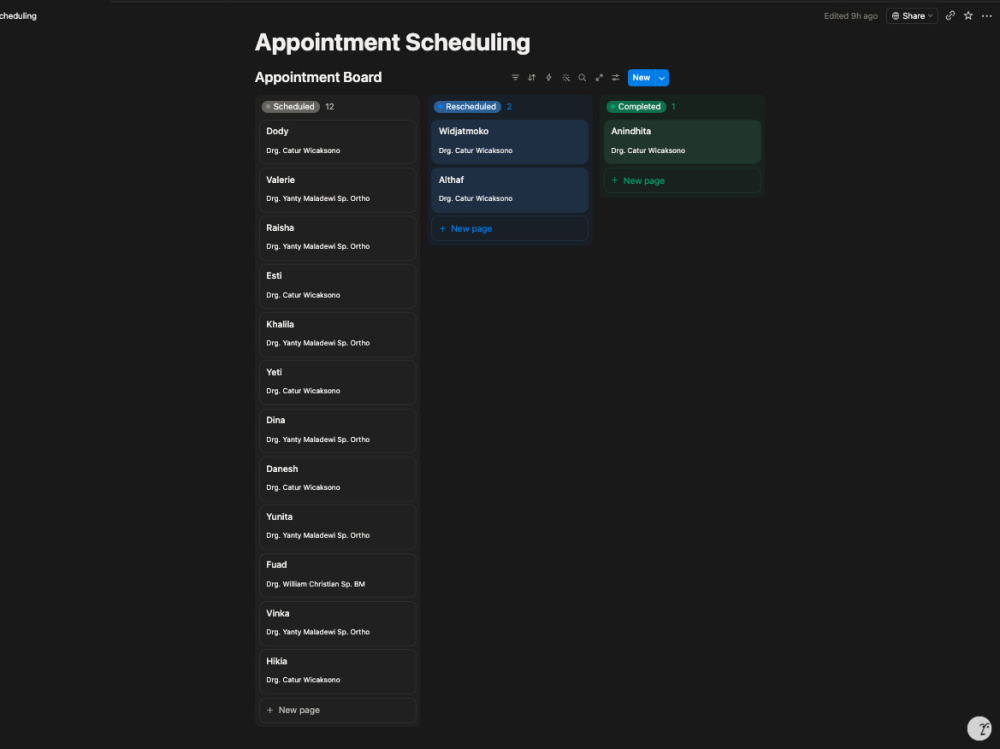Copy page link with chain icon
1000x749 pixels.
click(950, 16)
